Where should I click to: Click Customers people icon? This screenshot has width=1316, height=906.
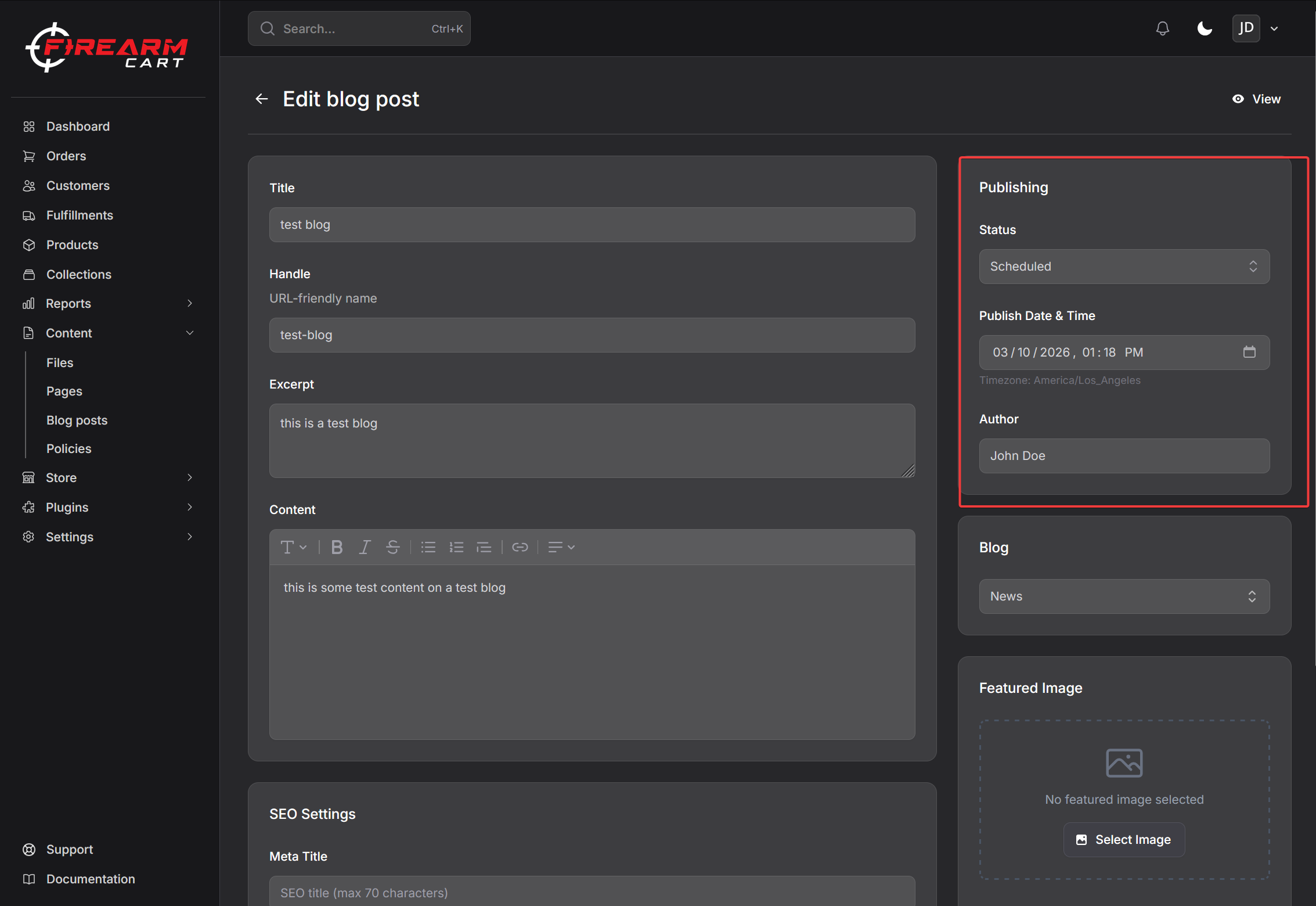pos(29,185)
